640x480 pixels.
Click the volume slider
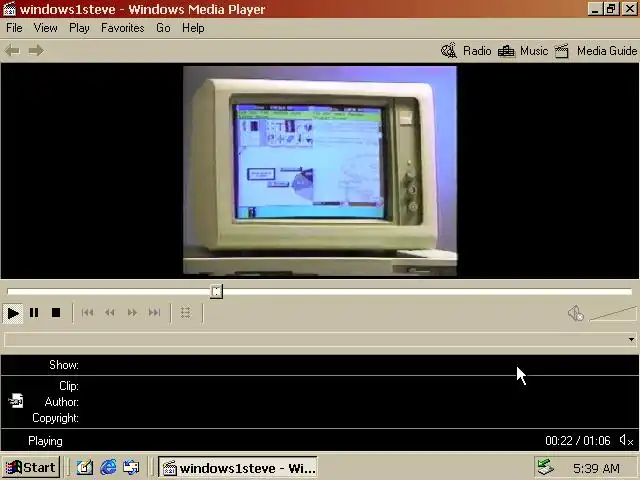pyautogui.click(x=613, y=313)
